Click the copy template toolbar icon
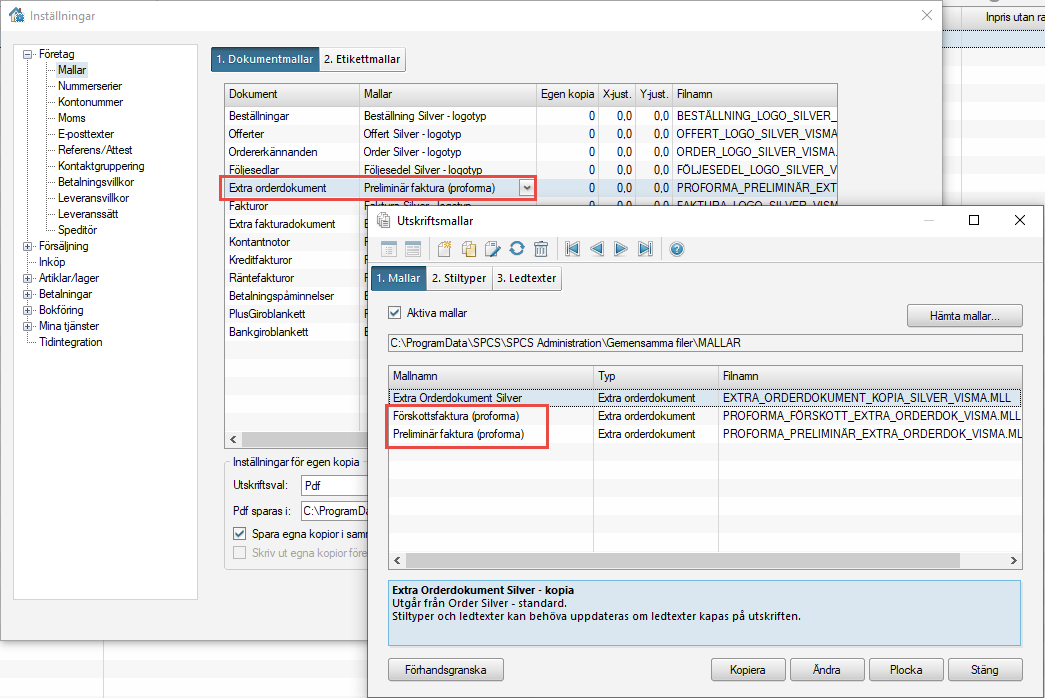The height and width of the screenshot is (698, 1045). pos(469,249)
